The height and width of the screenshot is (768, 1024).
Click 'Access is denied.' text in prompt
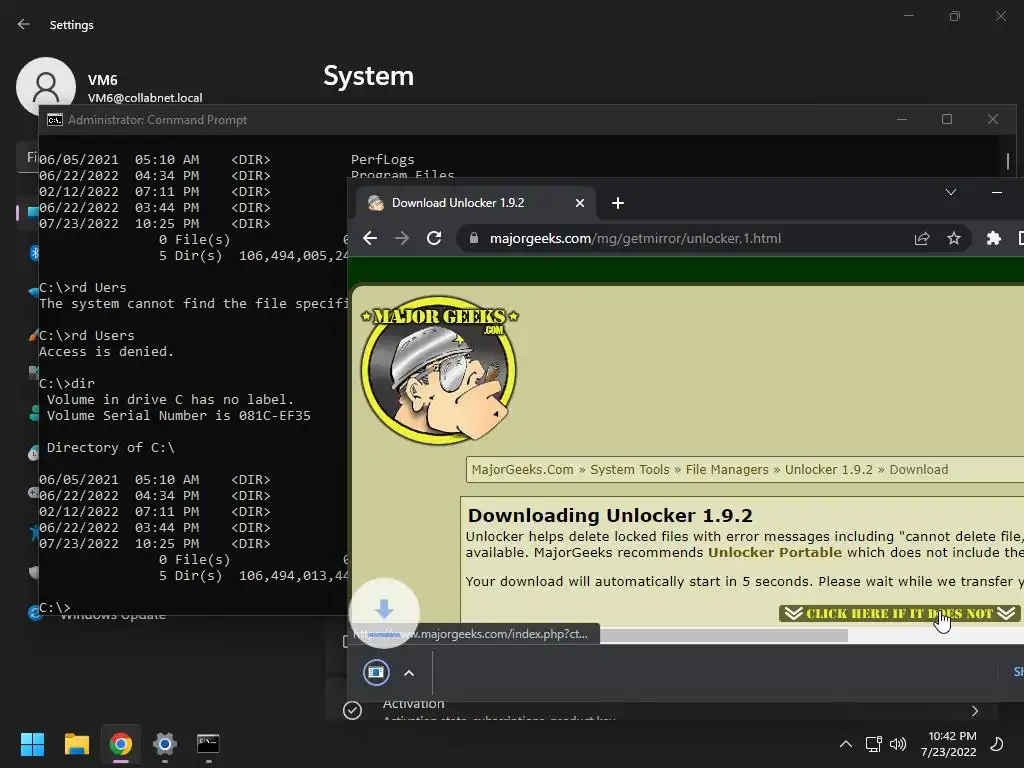106,351
